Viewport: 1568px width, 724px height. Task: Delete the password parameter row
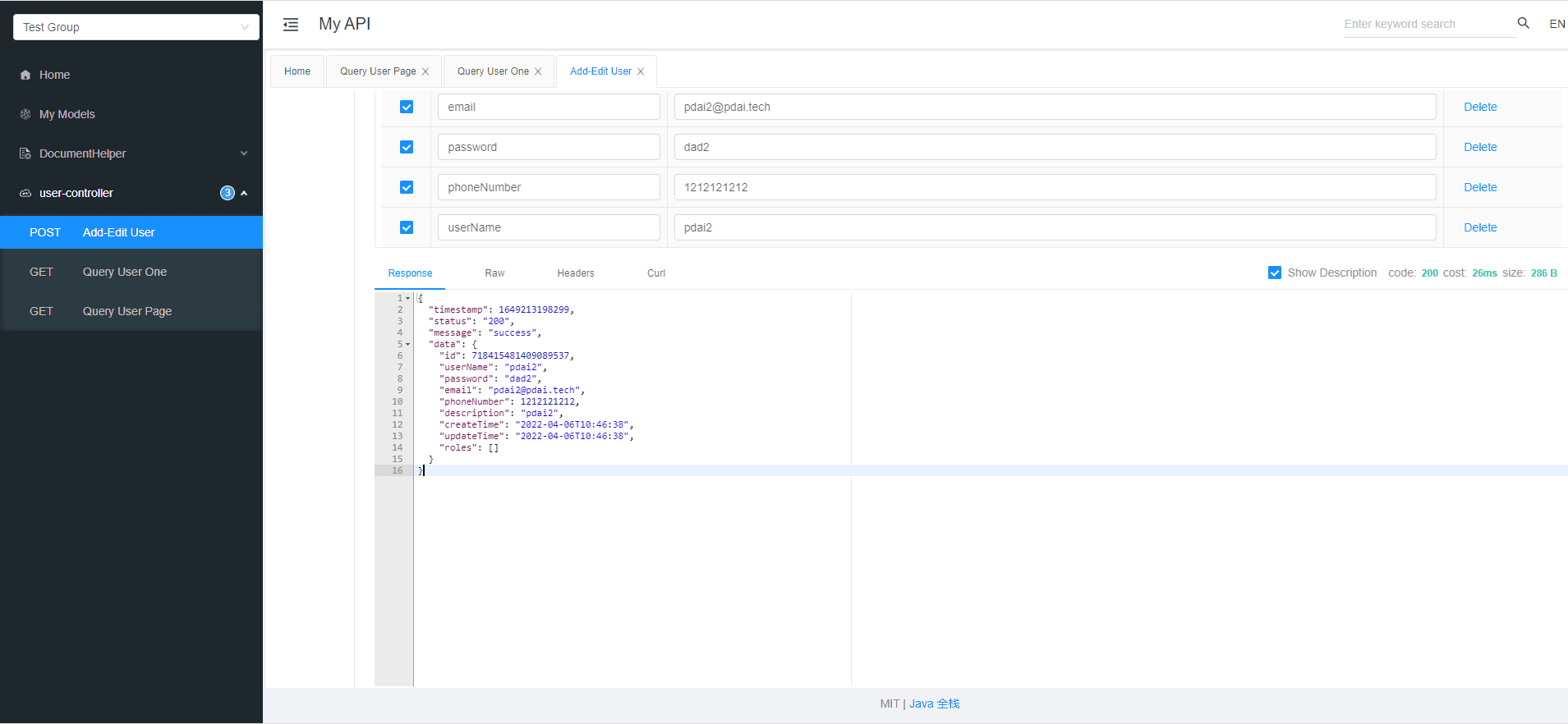[1479, 147]
